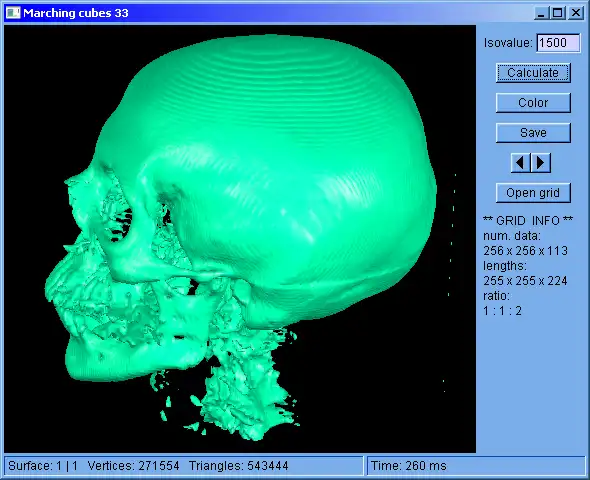Click the right arrow surface button
The image size is (590, 480).
click(x=541, y=163)
